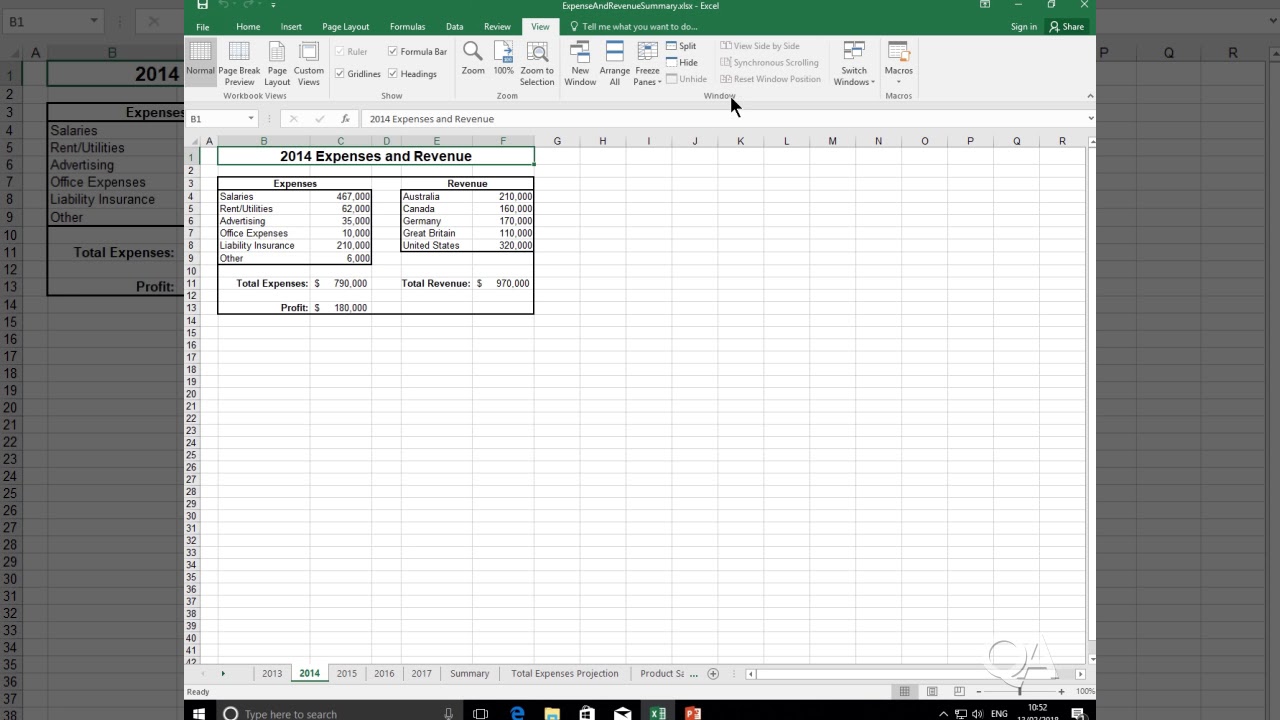The image size is (1280, 720).
Task: Open File Explorer from taskbar
Action: pyautogui.click(x=552, y=713)
